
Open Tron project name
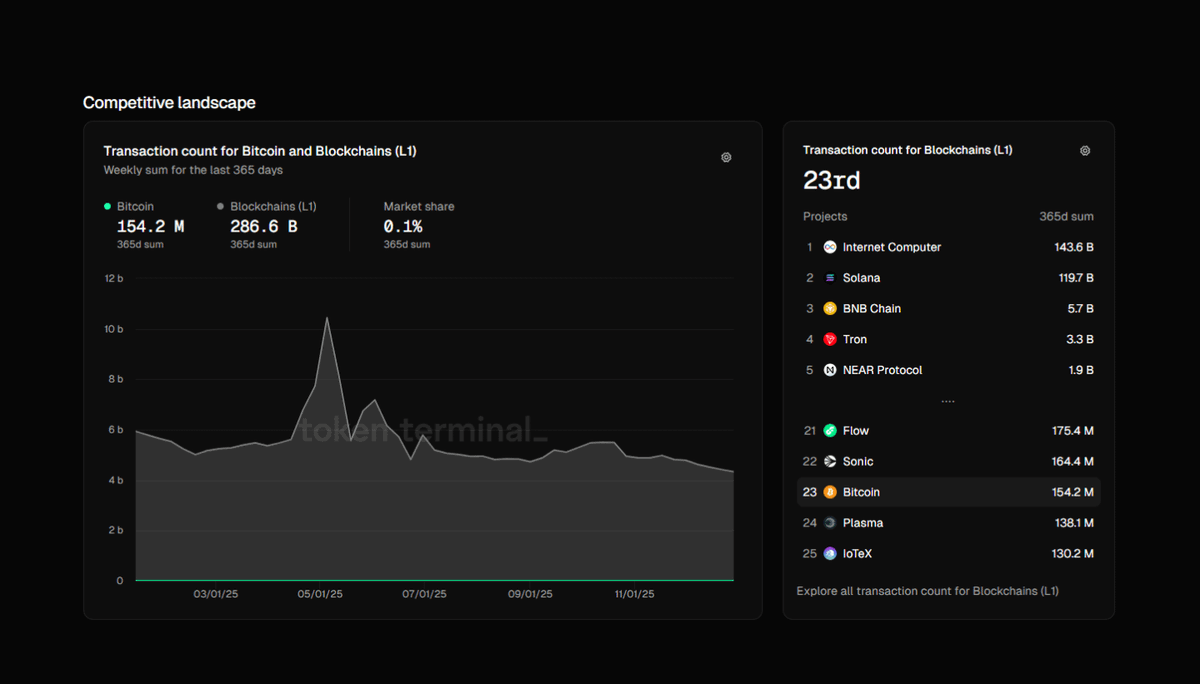pyautogui.click(x=855, y=340)
